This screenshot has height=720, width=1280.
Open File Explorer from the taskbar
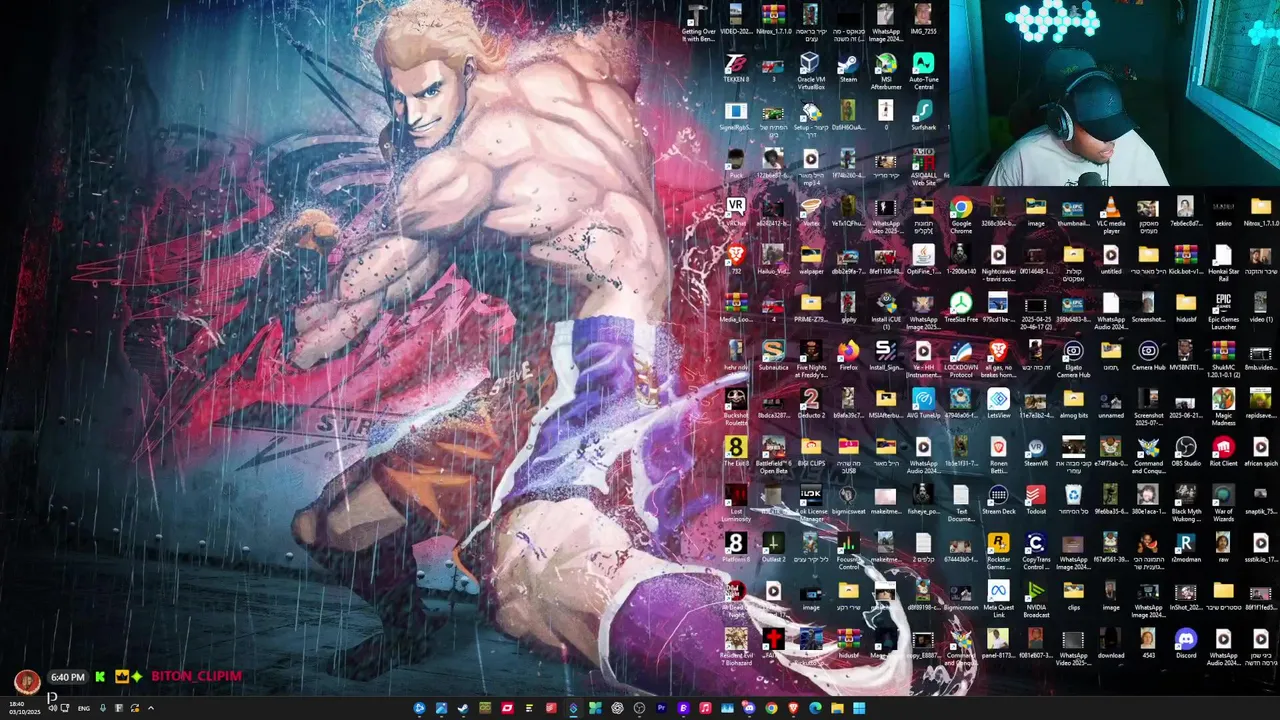click(837, 708)
